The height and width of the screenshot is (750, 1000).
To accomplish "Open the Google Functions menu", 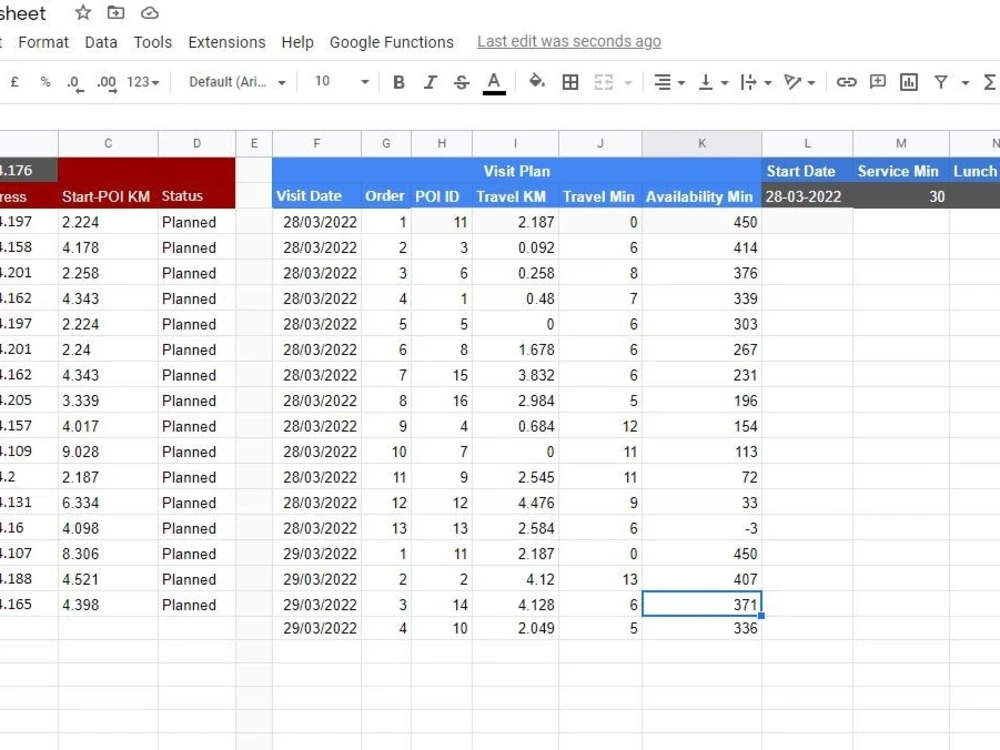I will 392,42.
